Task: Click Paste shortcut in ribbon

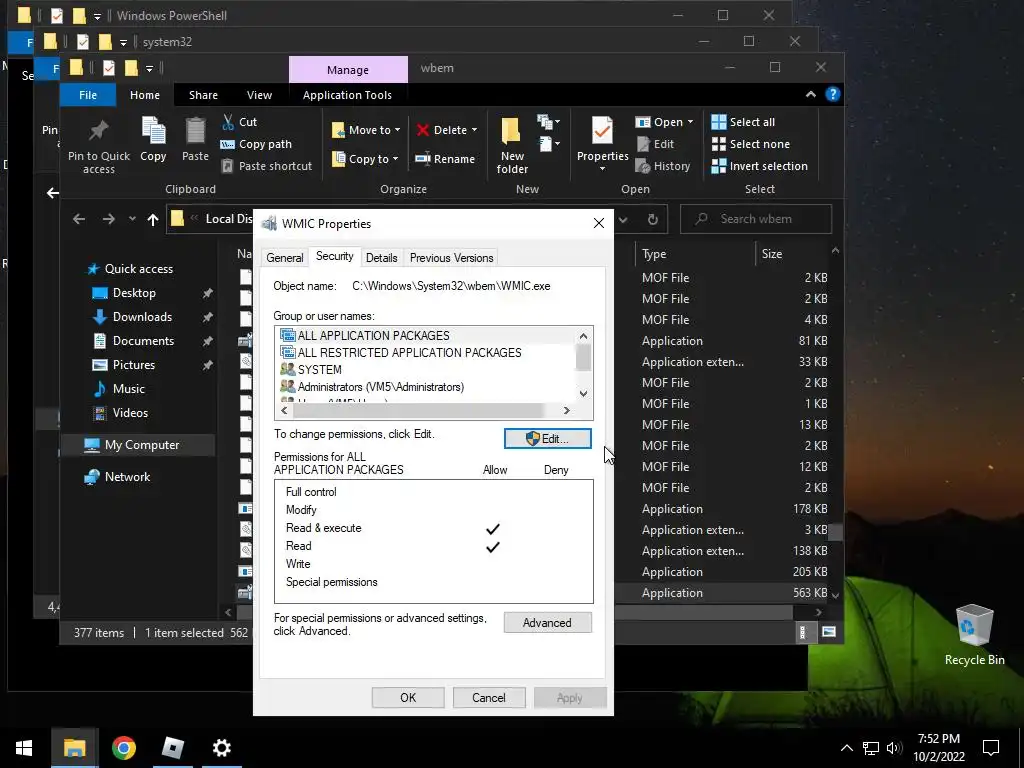Action: pyautogui.click(x=266, y=167)
